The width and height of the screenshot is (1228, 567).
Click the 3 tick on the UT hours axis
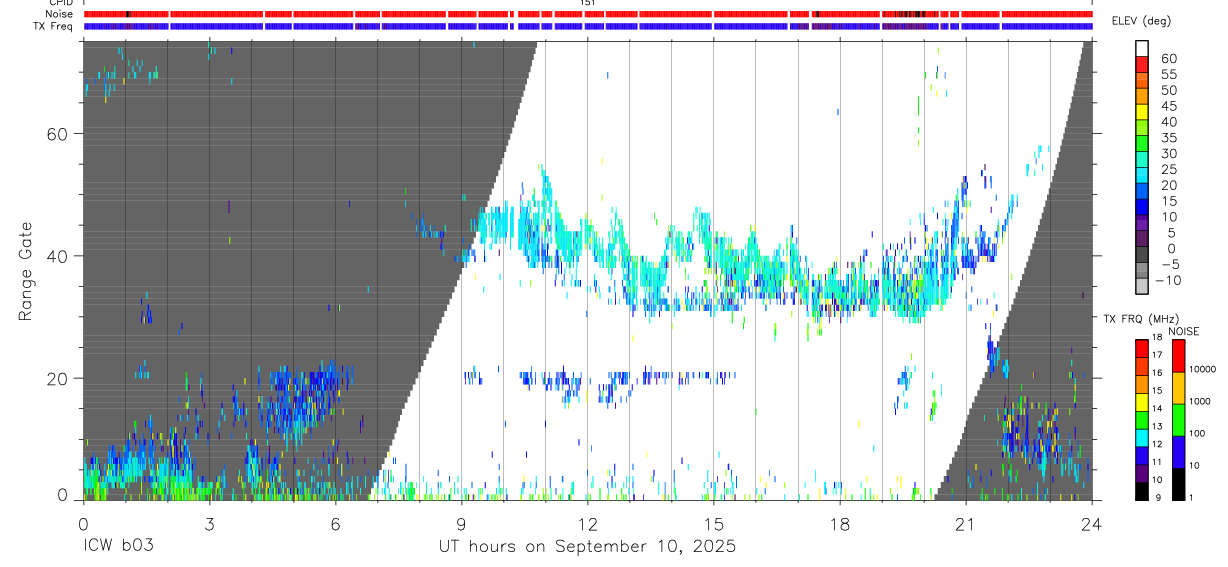[x=209, y=523]
